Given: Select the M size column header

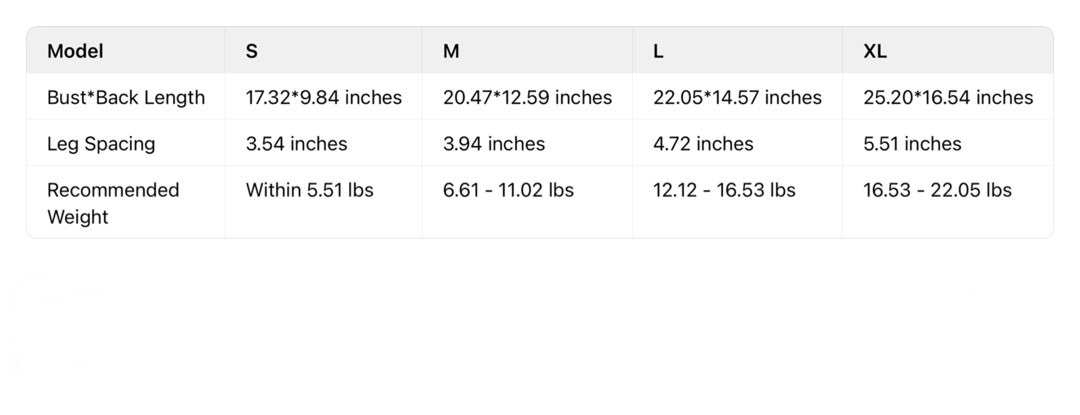Looking at the screenshot, I should [x=451, y=51].
